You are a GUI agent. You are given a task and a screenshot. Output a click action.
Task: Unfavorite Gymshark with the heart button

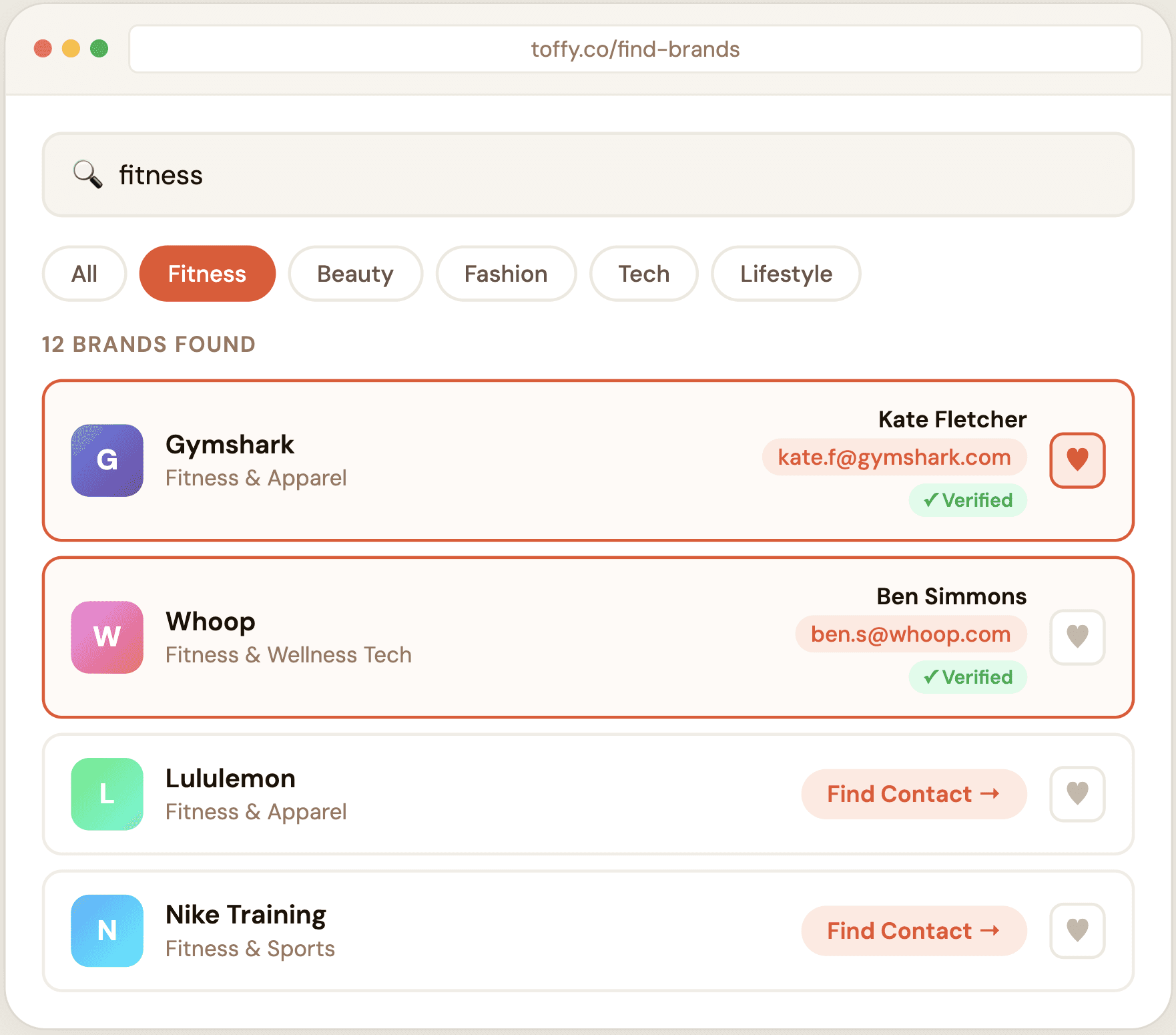pos(1077,460)
